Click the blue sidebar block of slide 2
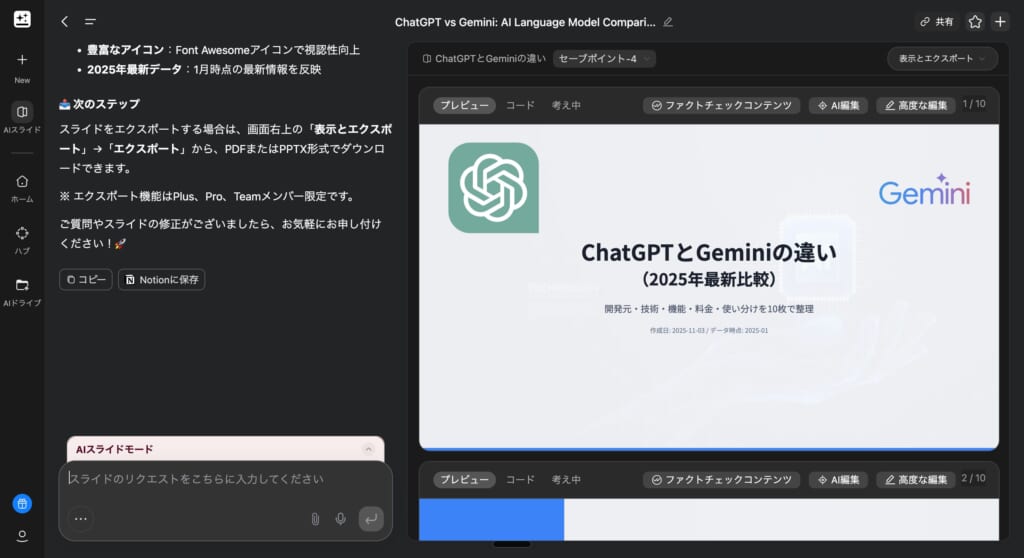 coord(491,519)
